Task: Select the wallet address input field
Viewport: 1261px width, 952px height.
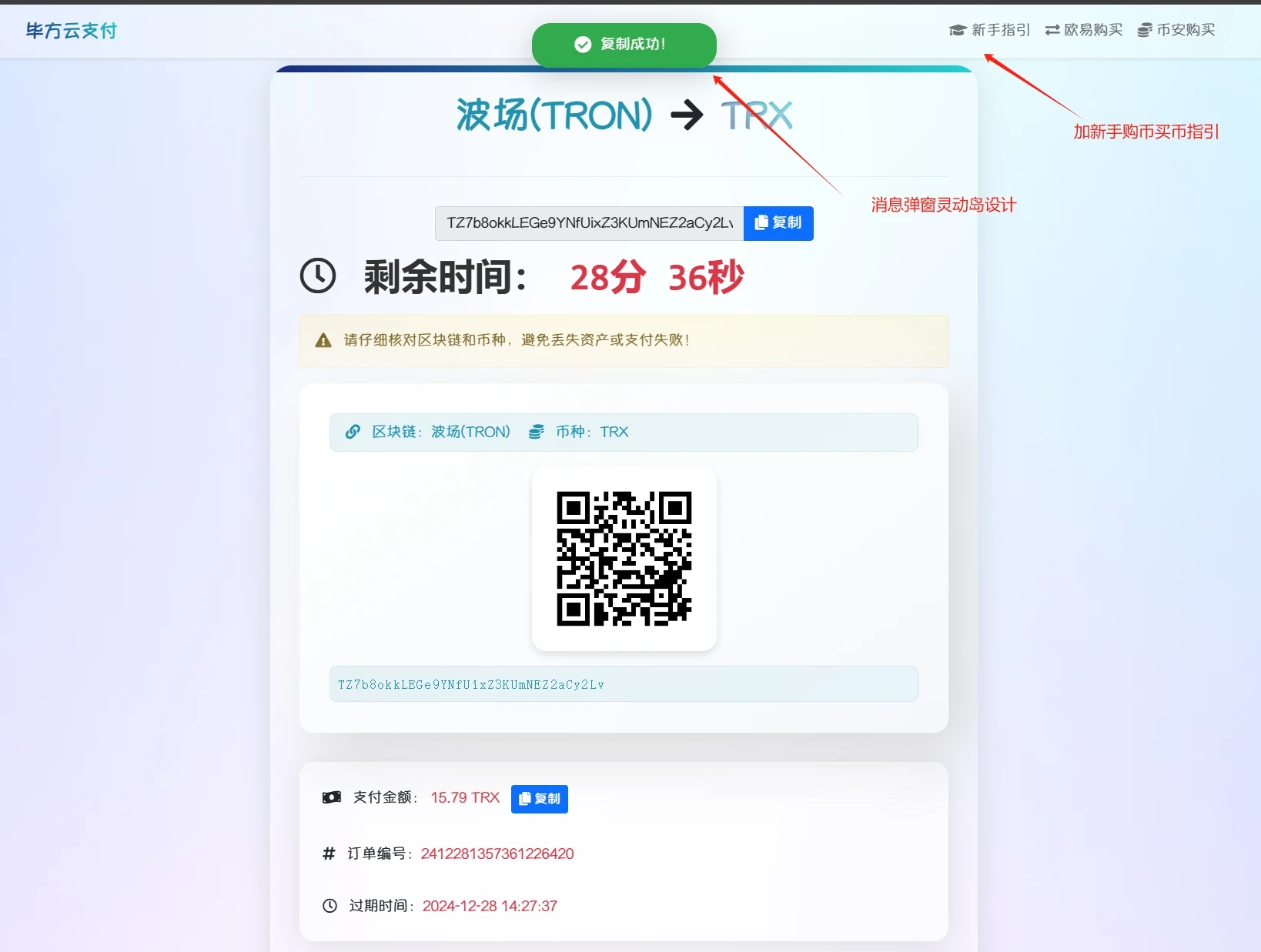Action: tap(589, 222)
